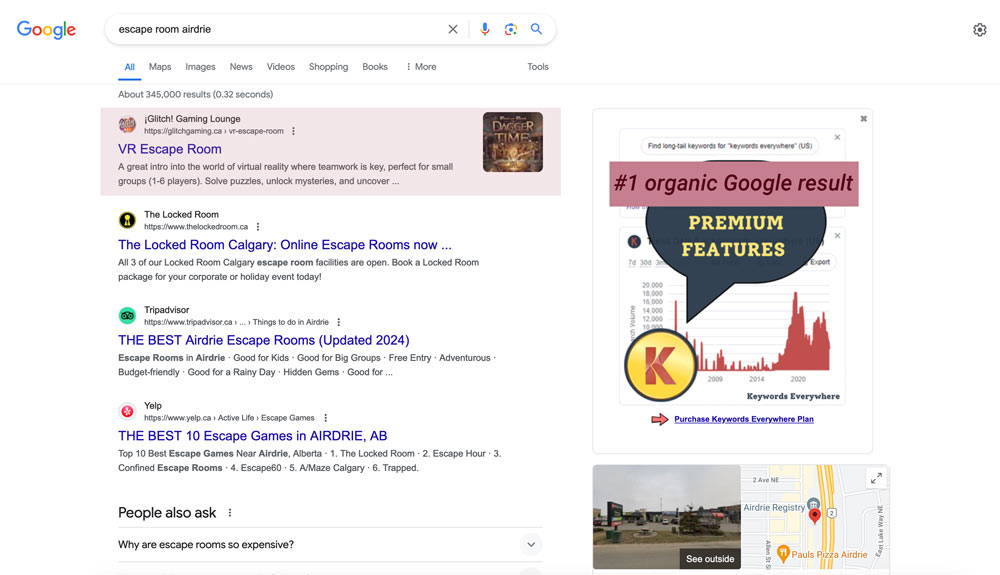Switch to the Maps tab
This screenshot has height=575, width=1000.
pyautogui.click(x=159, y=67)
